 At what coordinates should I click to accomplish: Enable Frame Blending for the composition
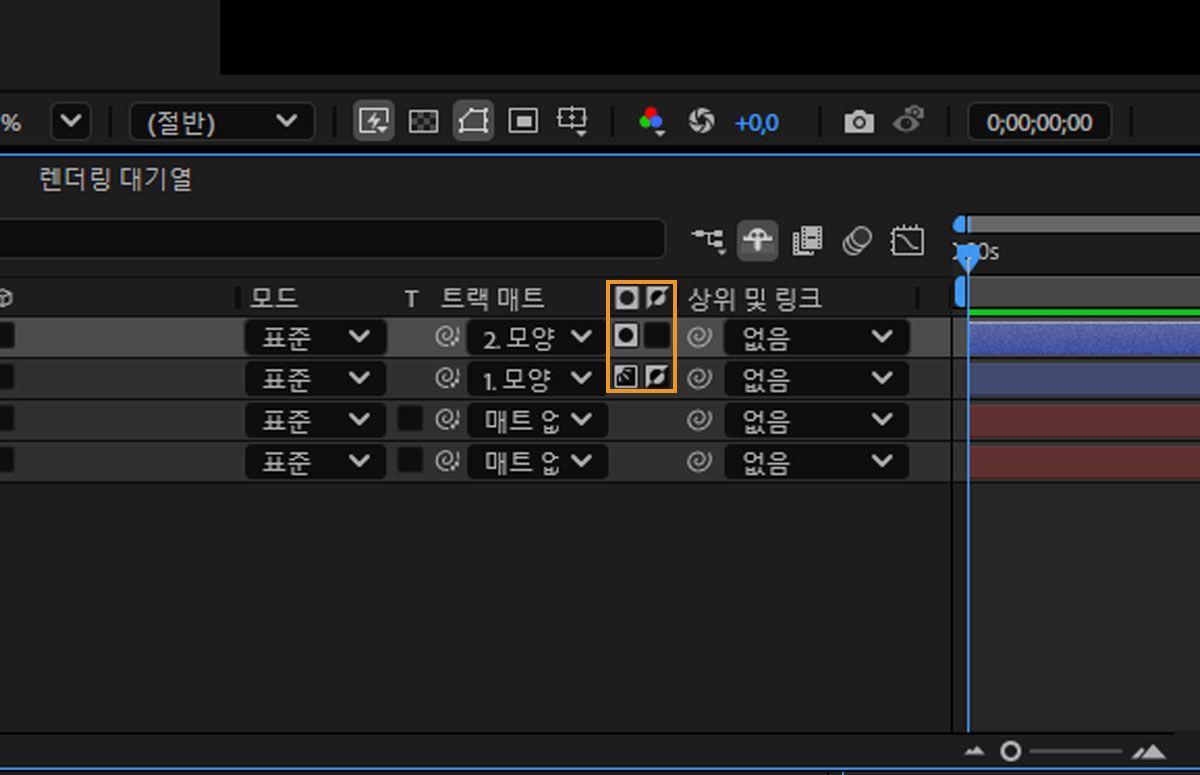807,240
